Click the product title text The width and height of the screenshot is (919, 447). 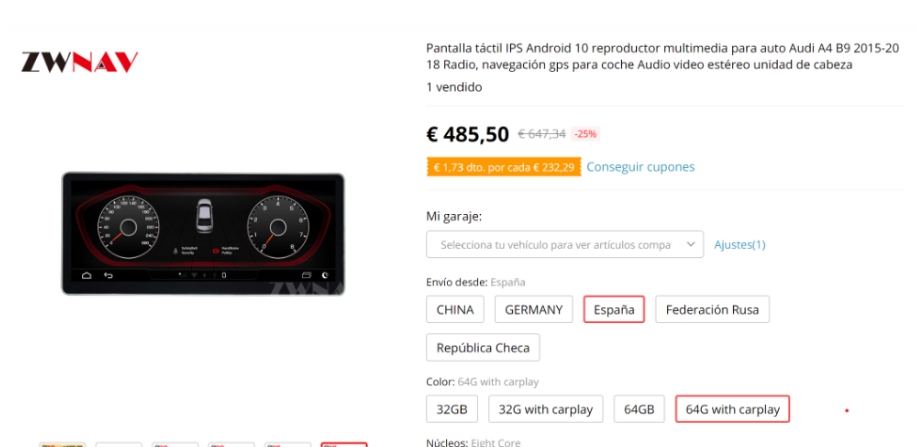(x=662, y=56)
